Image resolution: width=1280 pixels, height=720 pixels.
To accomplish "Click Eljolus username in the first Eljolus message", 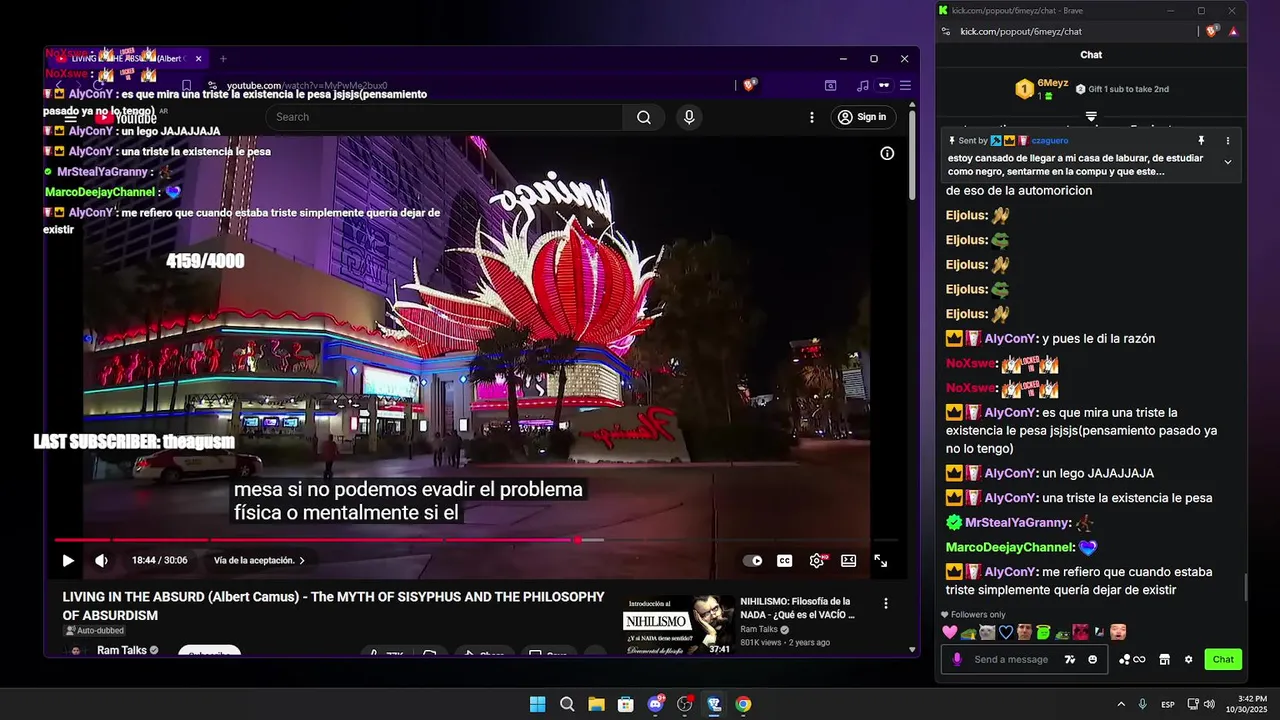I will tap(966, 215).
